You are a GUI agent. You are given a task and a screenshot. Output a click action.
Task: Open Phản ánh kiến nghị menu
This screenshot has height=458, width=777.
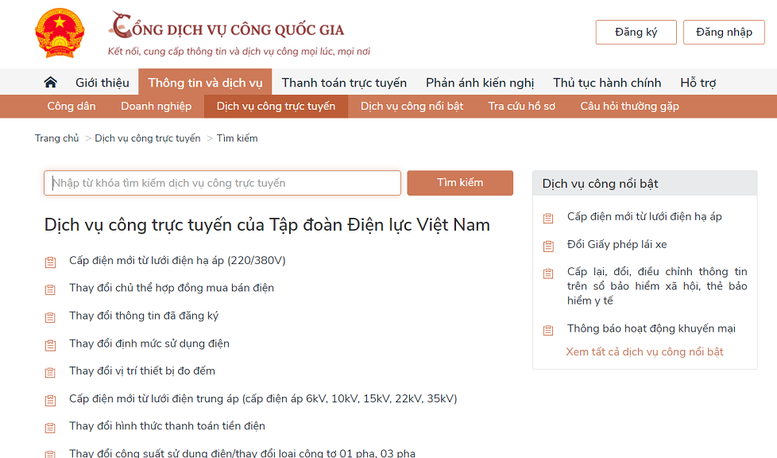(480, 82)
